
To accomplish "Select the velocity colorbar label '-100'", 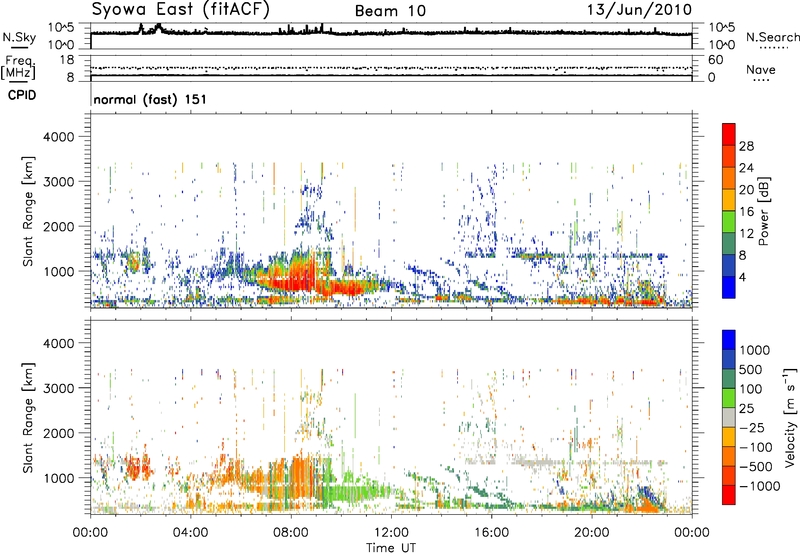I will click(756, 447).
